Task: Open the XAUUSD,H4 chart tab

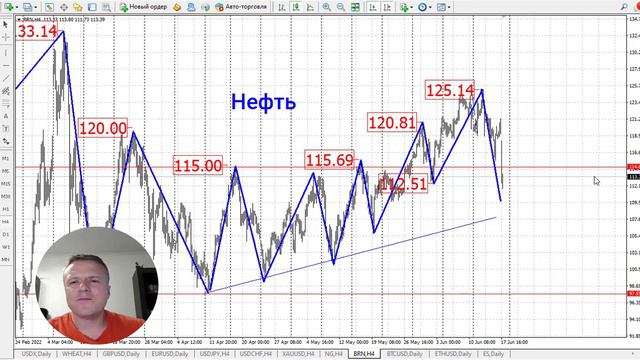Action: click(x=298, y=354)
